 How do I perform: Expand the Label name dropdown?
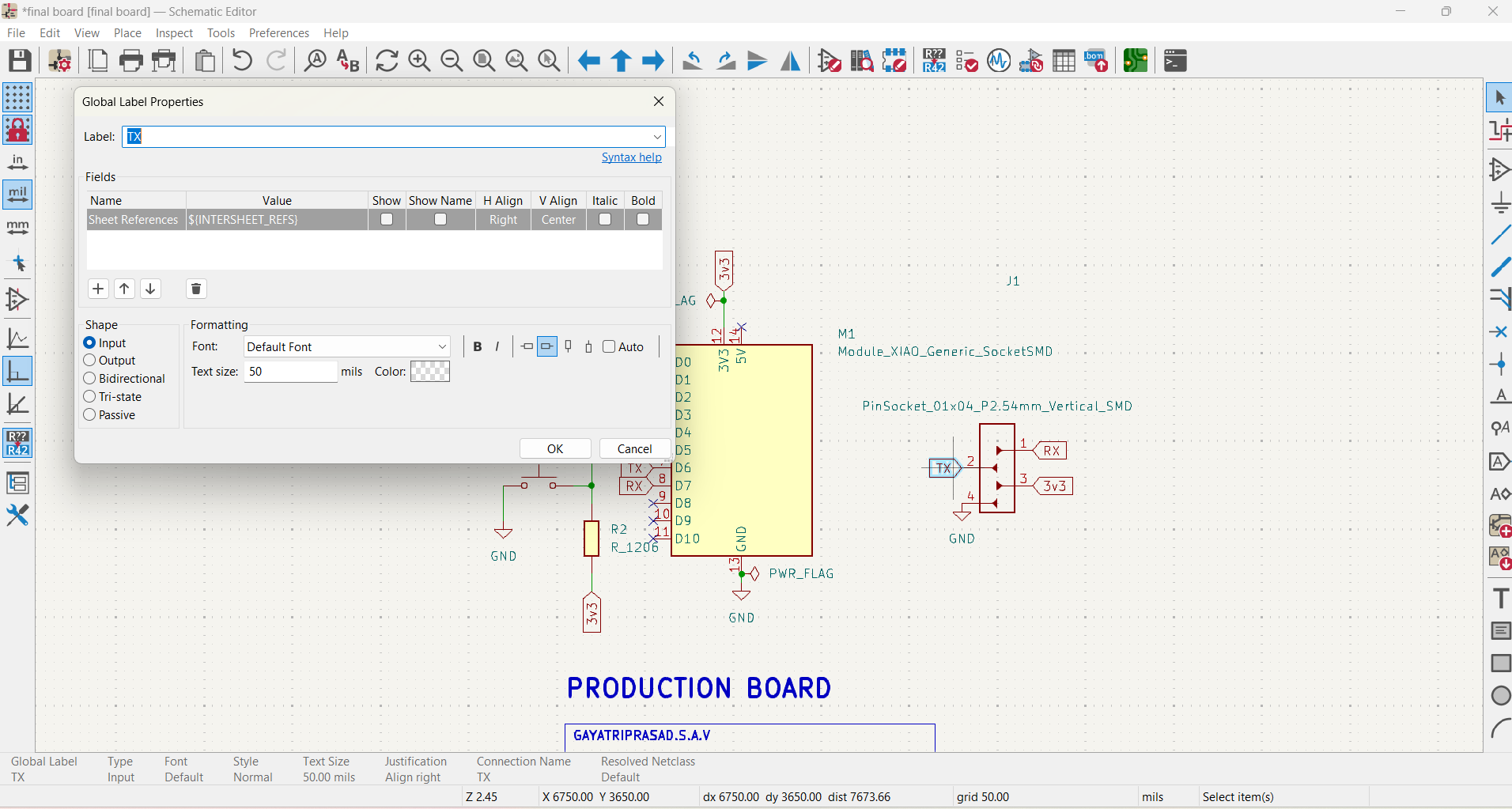657,137
